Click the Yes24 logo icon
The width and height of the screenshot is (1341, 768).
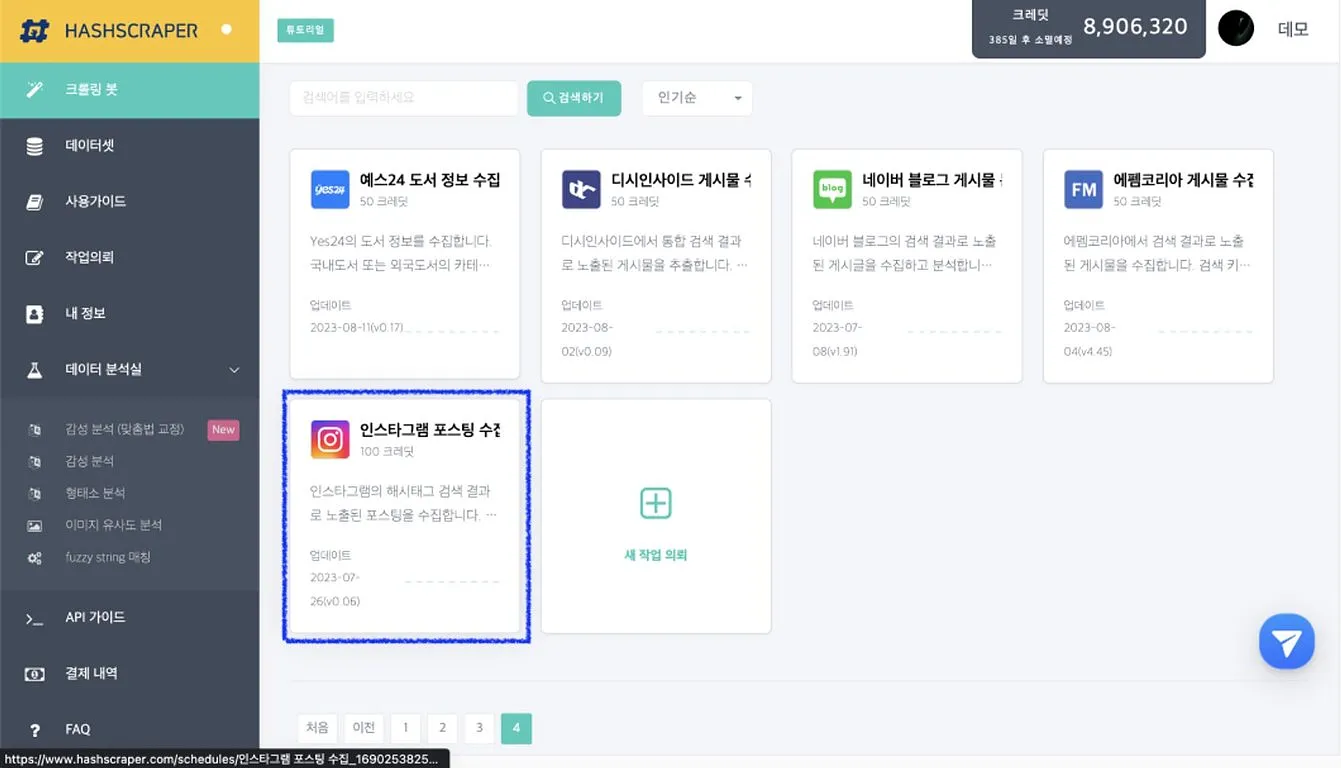[330, 189]
